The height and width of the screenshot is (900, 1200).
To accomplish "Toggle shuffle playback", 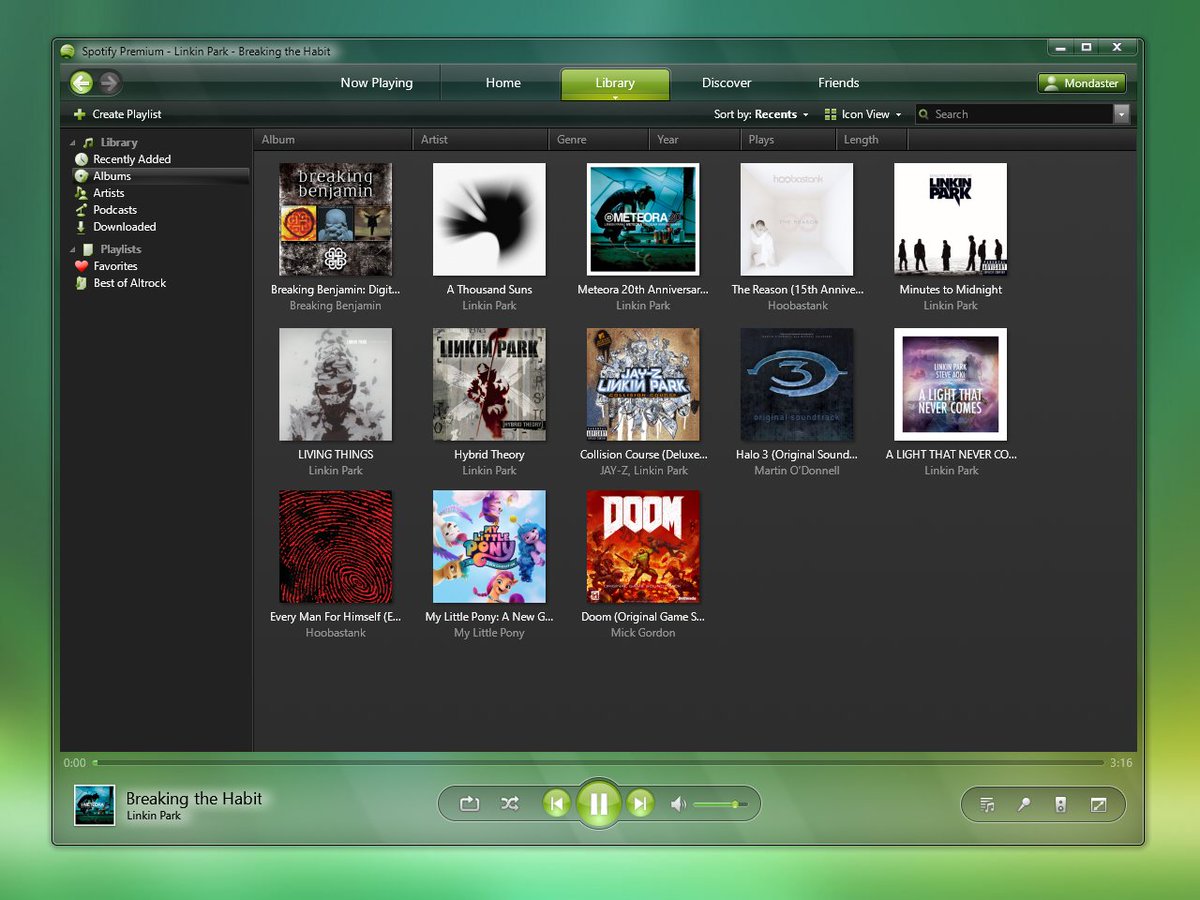I will (510, 803).
